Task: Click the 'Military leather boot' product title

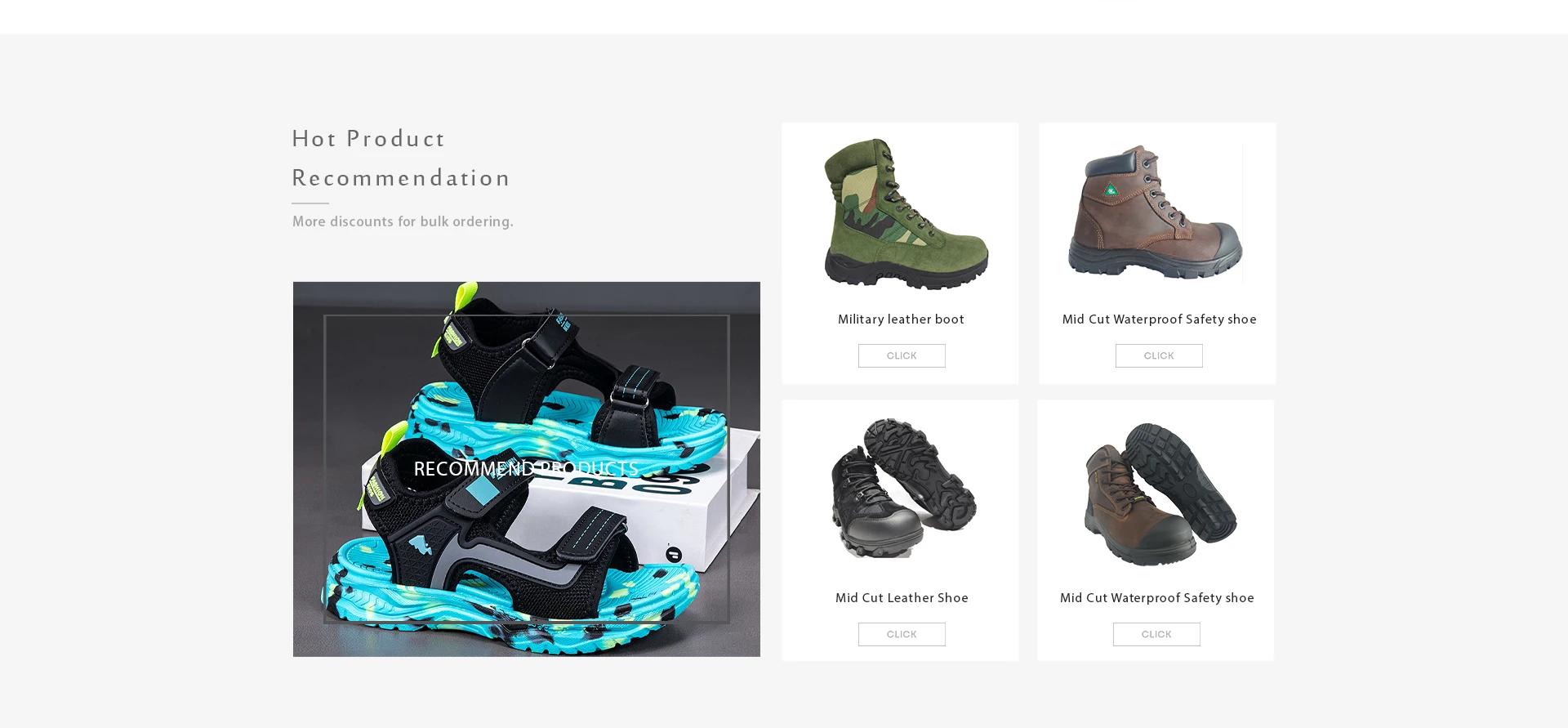Action: pyautogui.click(x=901, y=319)
